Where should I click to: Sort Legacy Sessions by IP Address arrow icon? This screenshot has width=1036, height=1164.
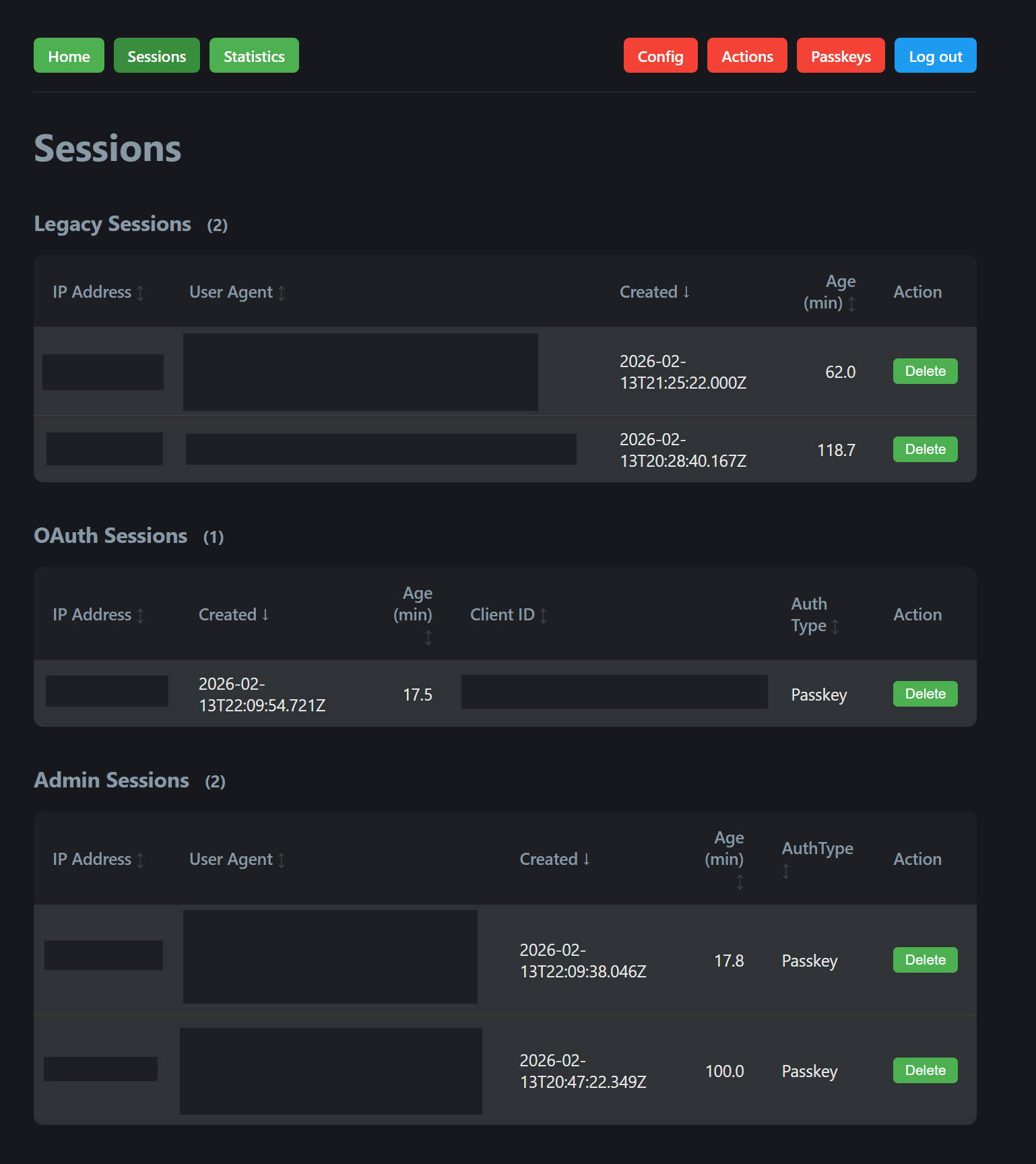(140, 293)
